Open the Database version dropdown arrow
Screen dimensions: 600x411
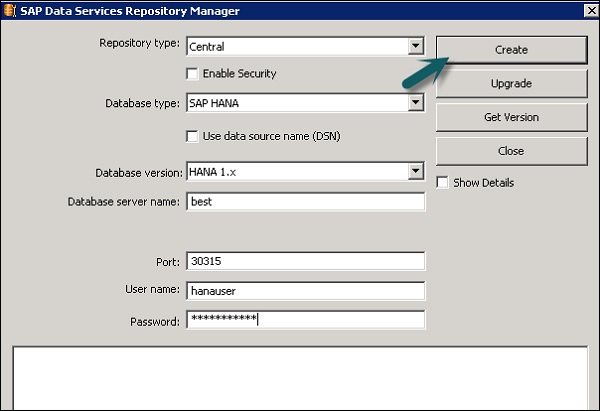pos(415,171)
